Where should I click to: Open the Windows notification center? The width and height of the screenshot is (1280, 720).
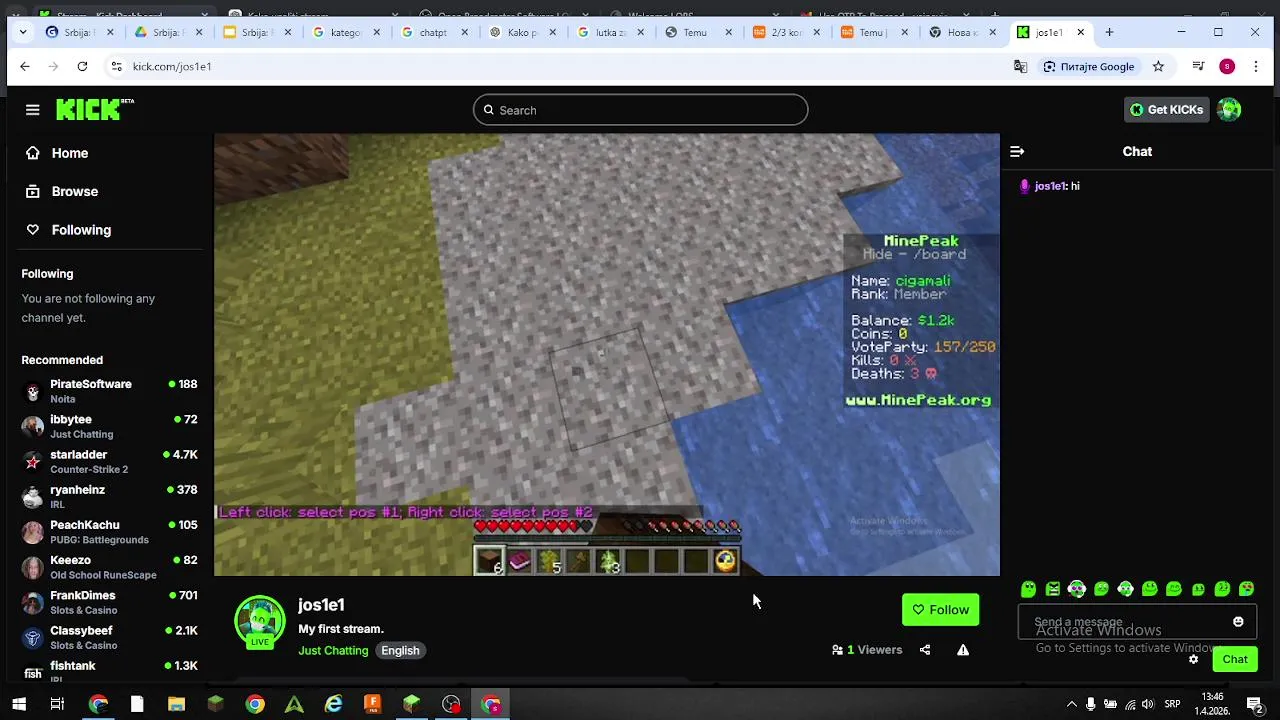tap(1254, 704)
